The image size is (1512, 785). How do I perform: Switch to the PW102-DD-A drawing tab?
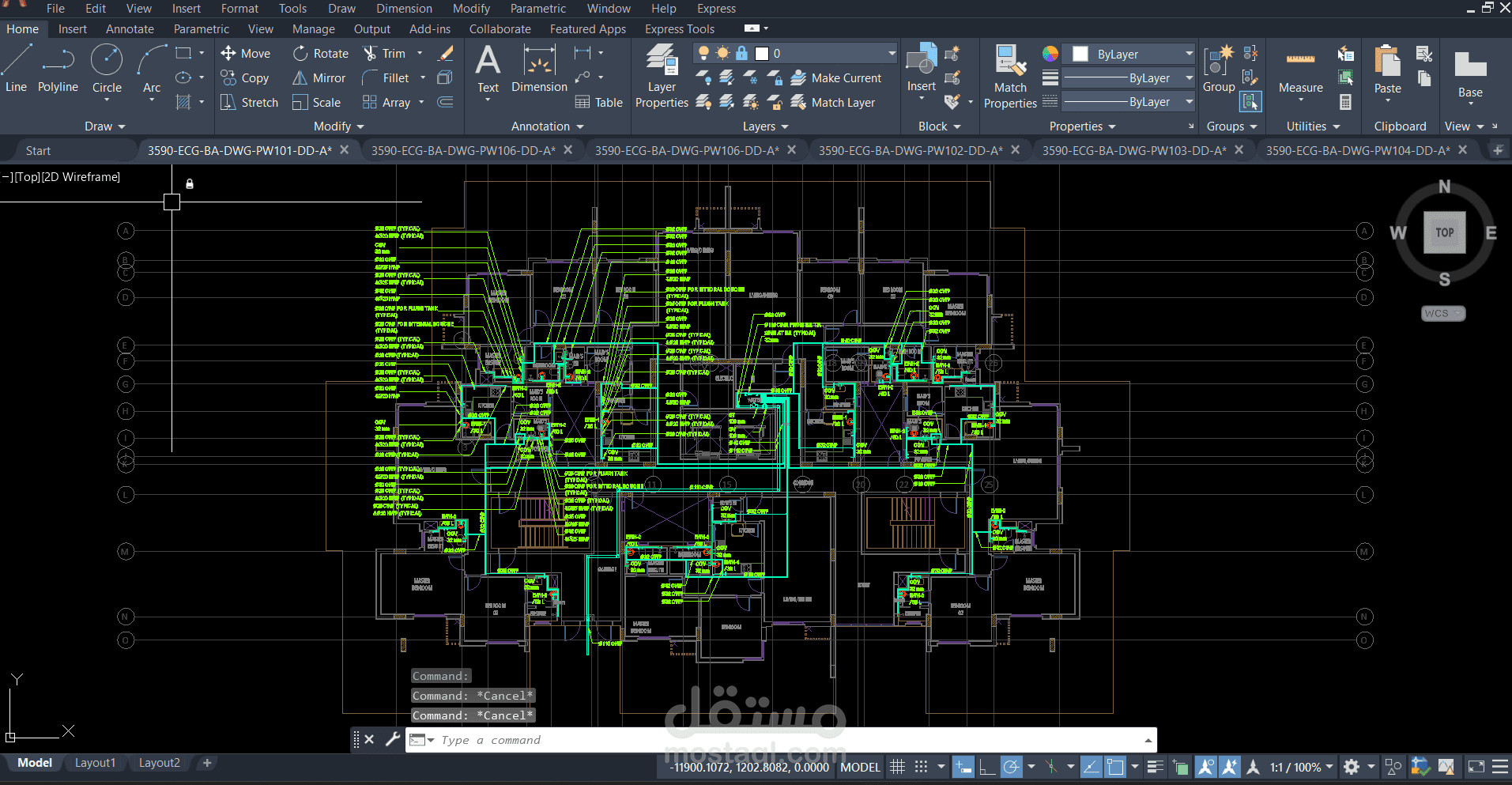coord(911,150)
